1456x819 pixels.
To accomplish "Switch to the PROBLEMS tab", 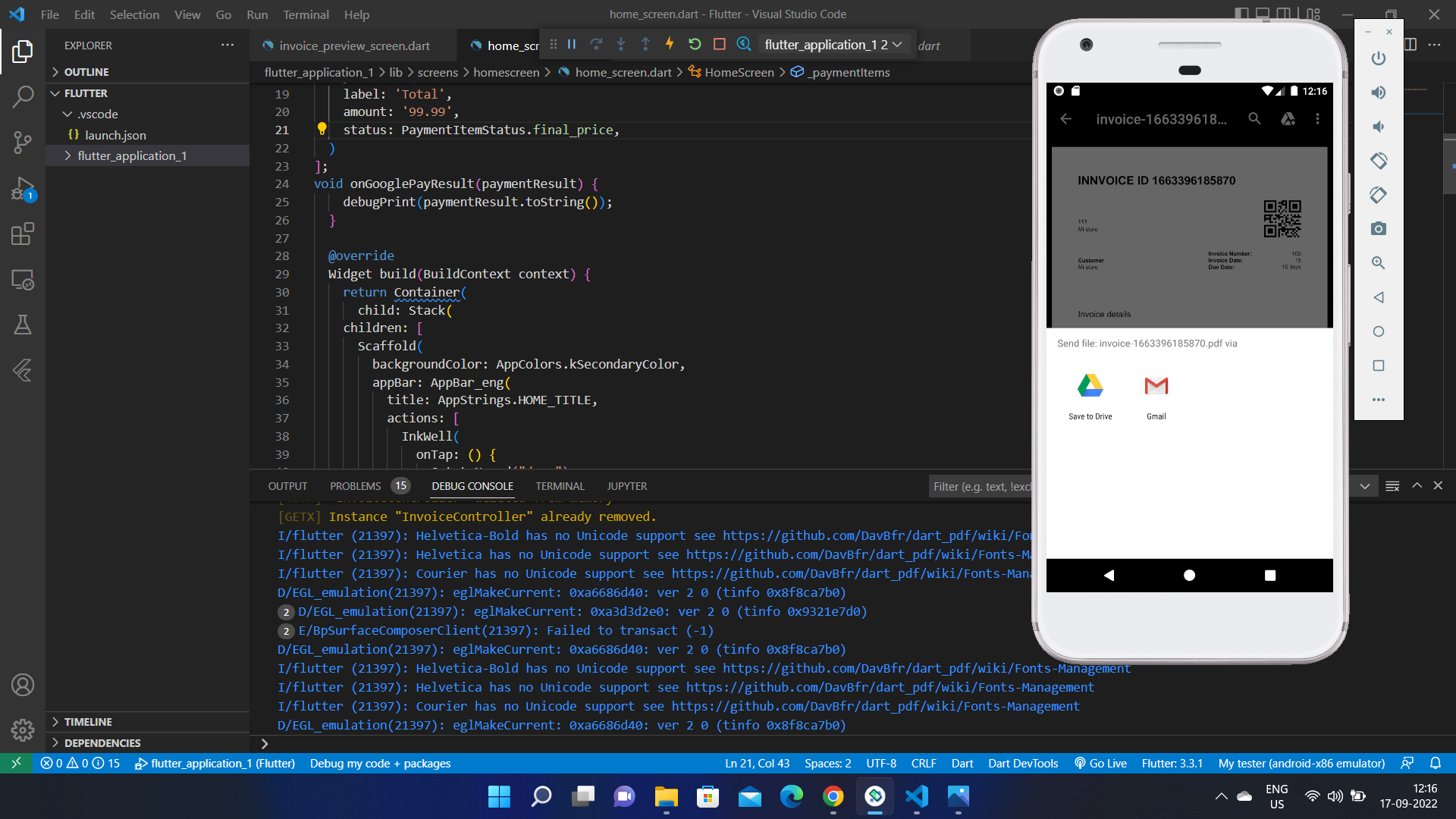I will pyautogui.click(x=355, y=486).
